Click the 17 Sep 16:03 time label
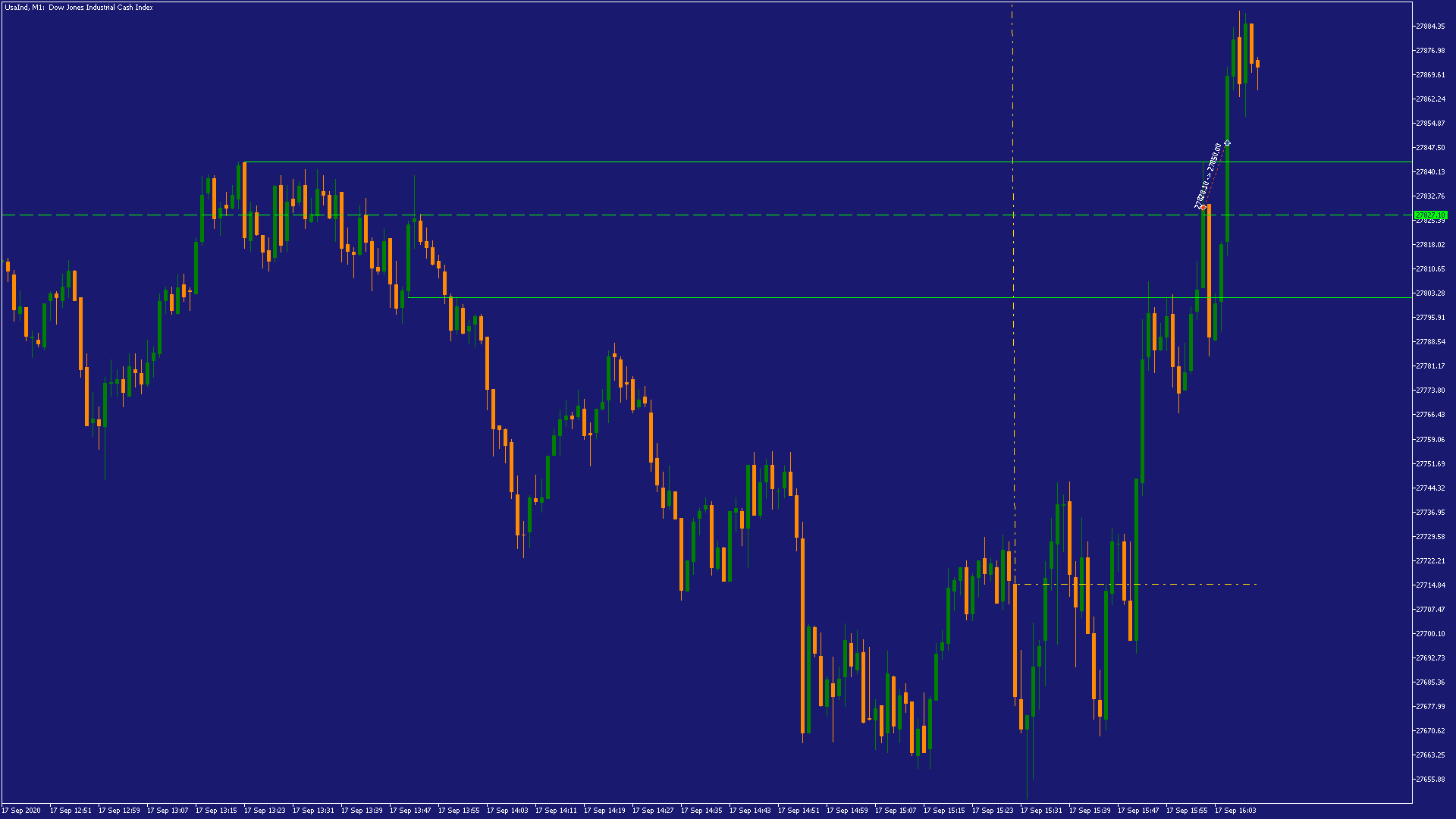This screenshot has height=819, width=1456. (x=1235, y=811)
